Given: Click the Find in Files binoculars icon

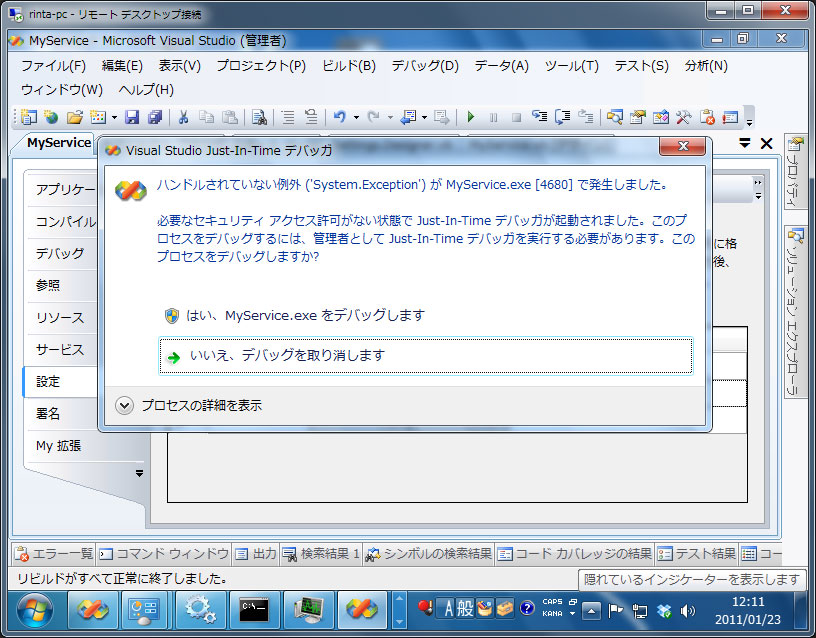Looking at the screenshot, I should (x=259, y=117).
